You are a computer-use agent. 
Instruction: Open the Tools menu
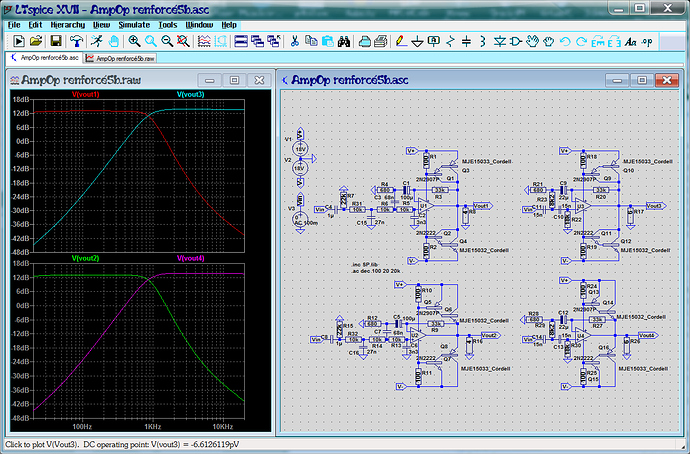[x=168, y=25]
